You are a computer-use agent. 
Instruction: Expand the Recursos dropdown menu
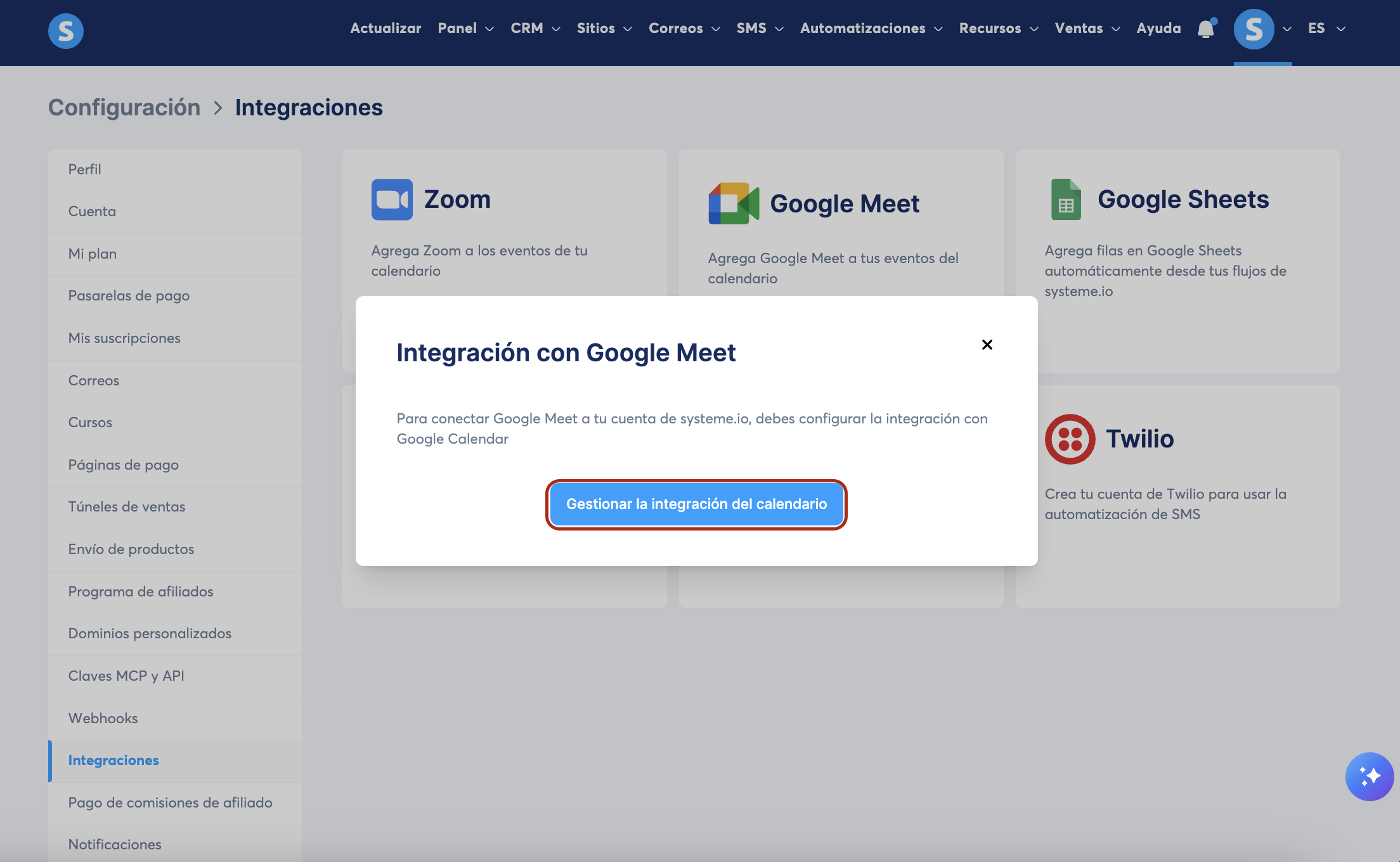coord(999,29)
